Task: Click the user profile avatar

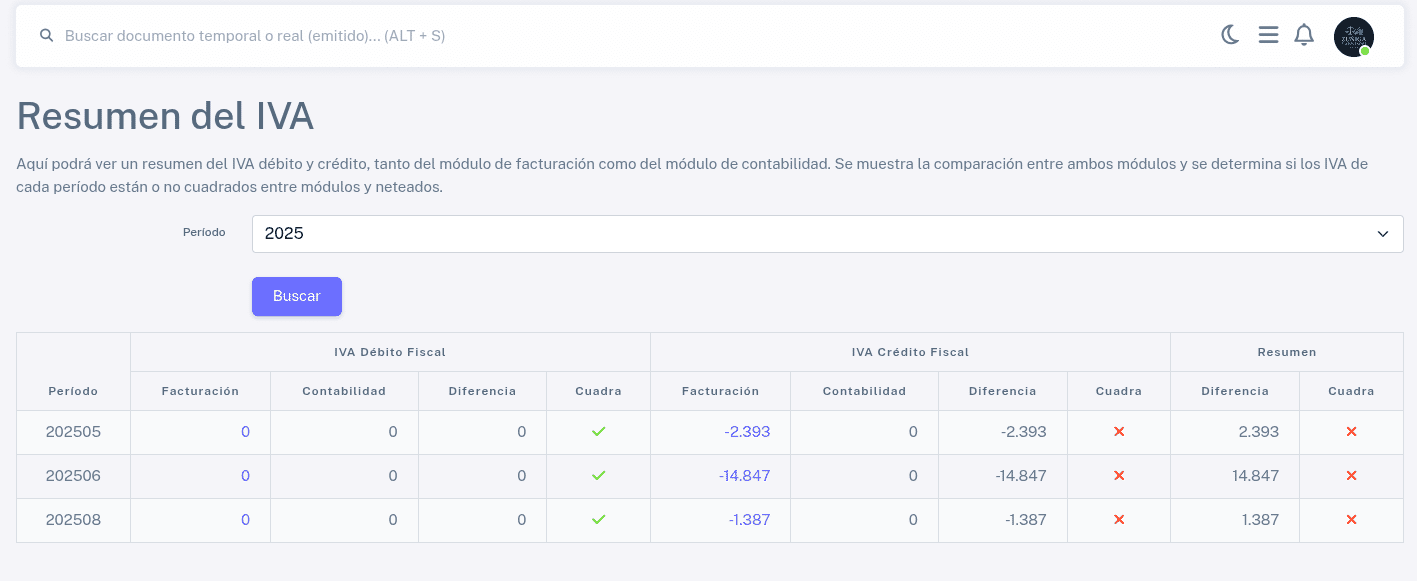Action: pos(1353,37)
